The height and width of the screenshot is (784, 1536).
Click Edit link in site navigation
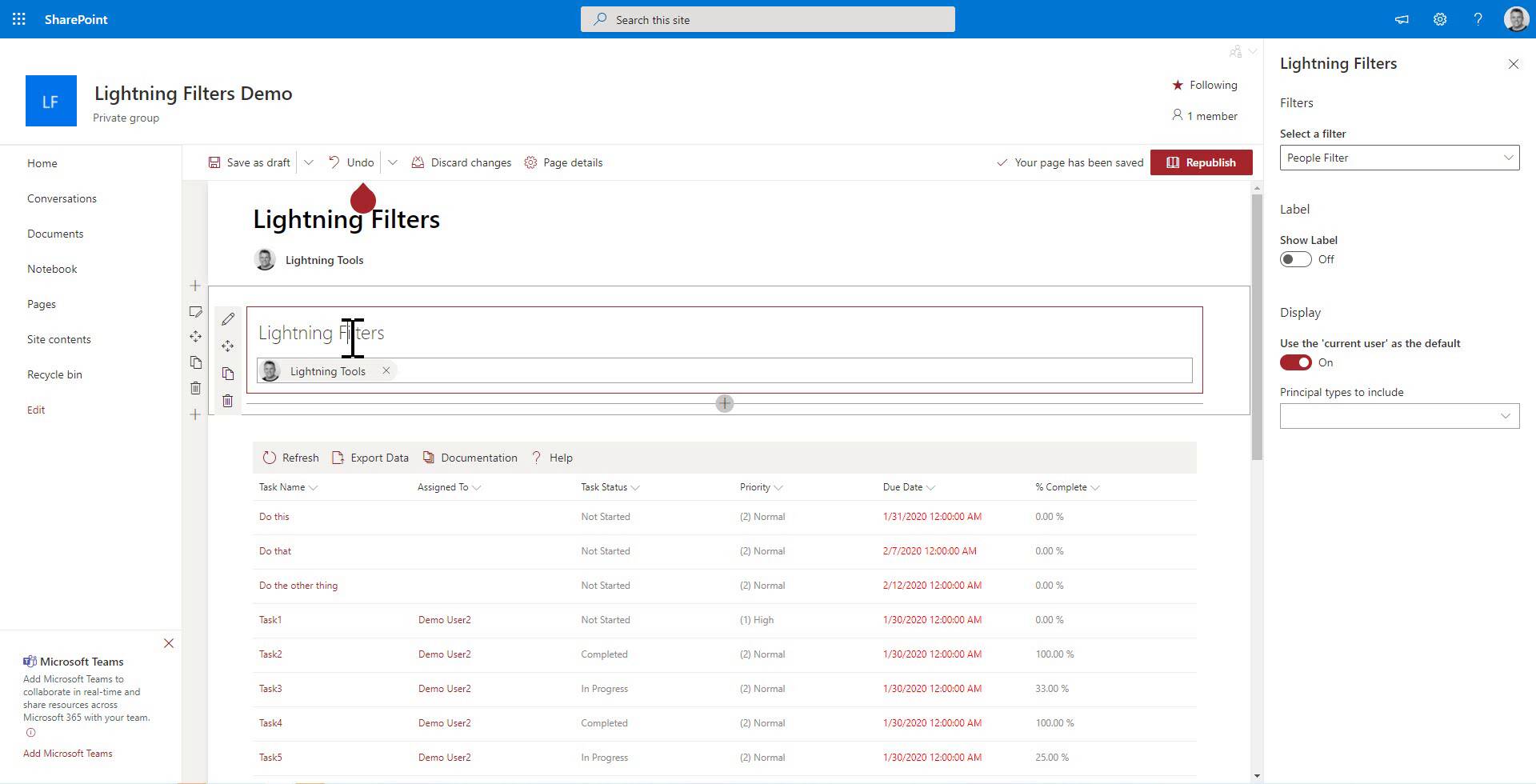pyautogui.click(x=36, y=410)
